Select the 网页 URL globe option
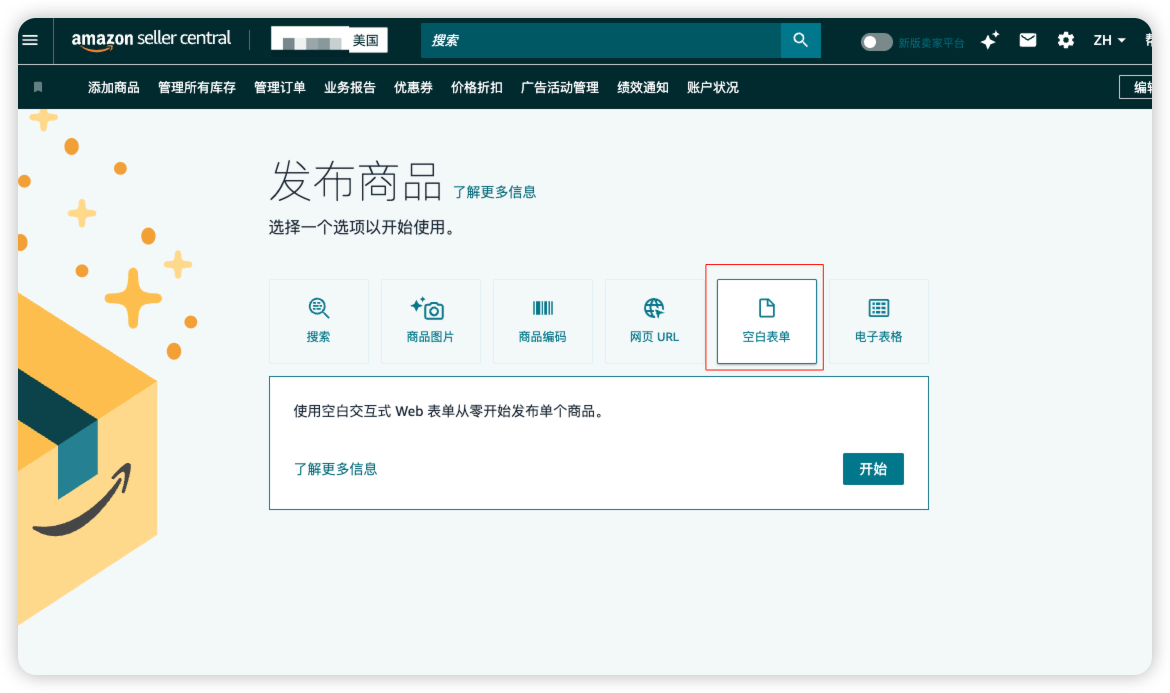This screenshot has width=1170, height=693. tap(654, 322)
